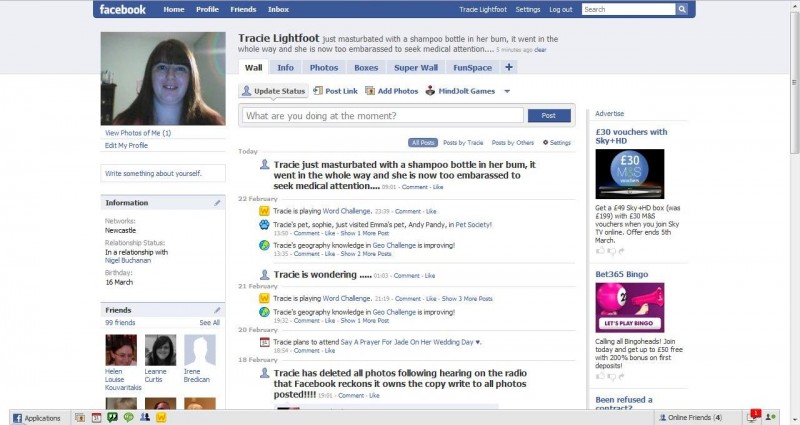
Task: Click the calendar event icon on the 20 February post
Action: [x=264, y=342]
